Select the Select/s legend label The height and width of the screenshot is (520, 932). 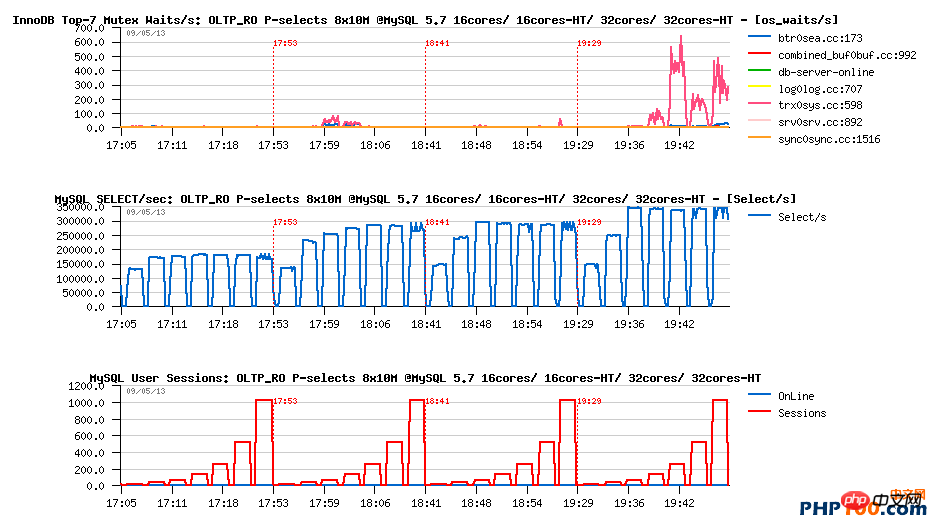(802, 218)
